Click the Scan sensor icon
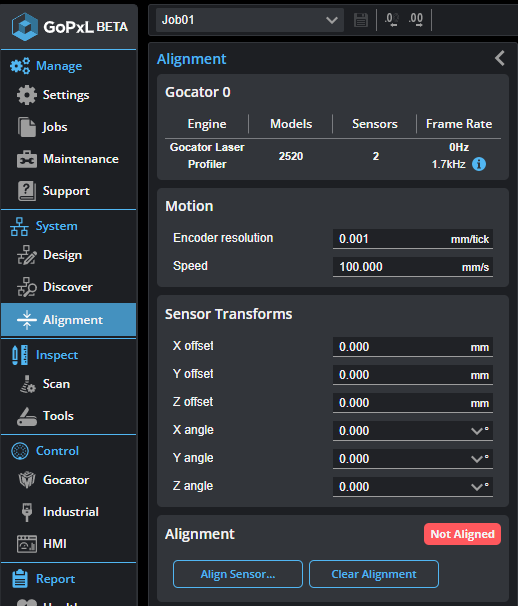518x606 pixels. point(27,384)
